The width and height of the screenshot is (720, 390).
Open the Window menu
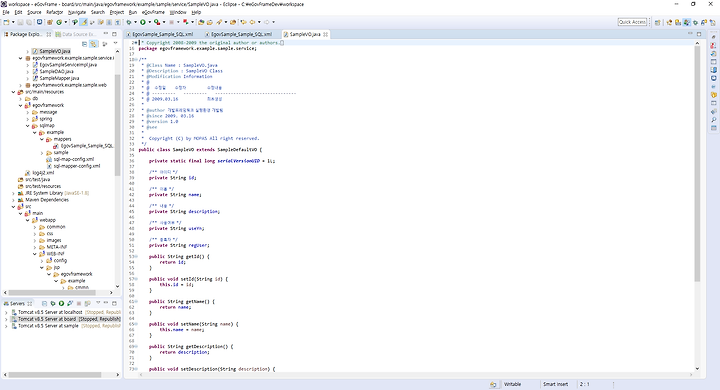tap(178, 12)
